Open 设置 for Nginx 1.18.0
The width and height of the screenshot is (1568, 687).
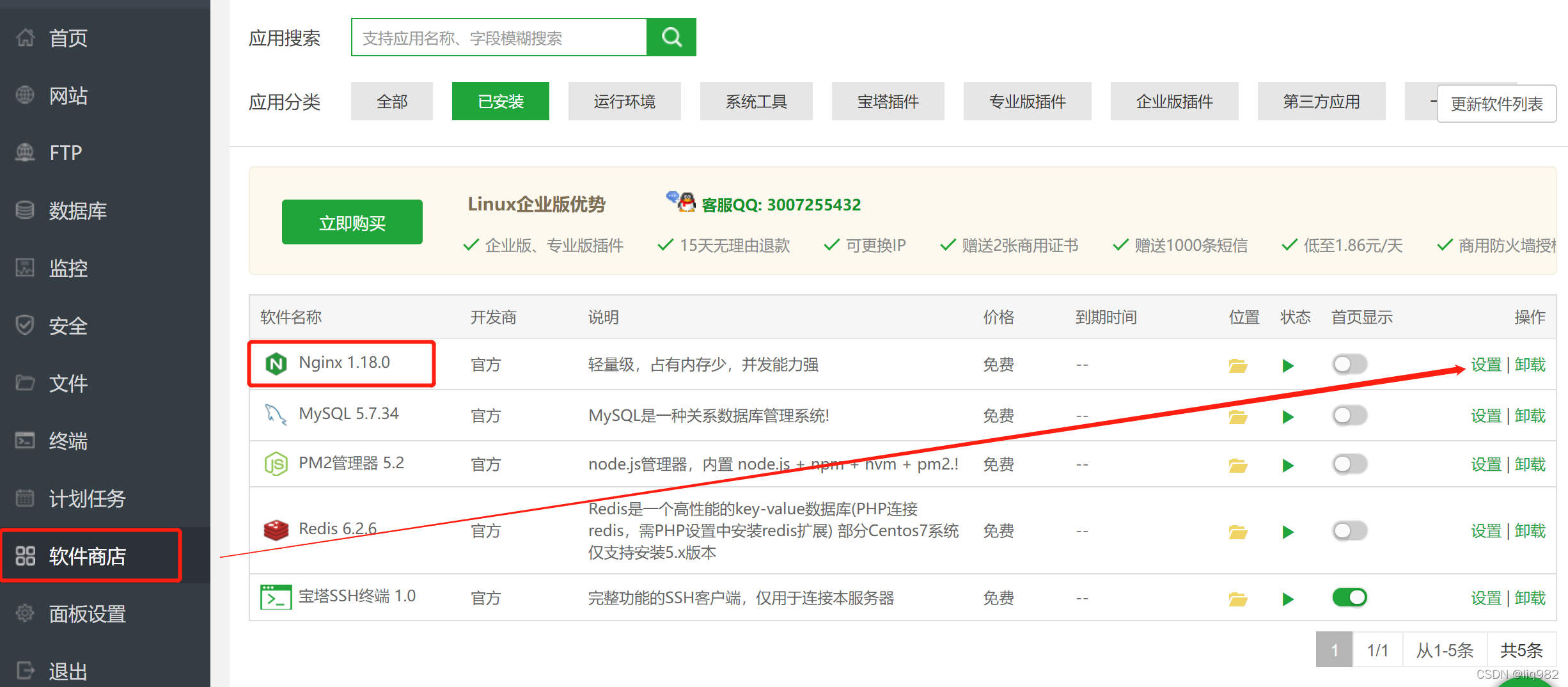[x=1486, y=365]
